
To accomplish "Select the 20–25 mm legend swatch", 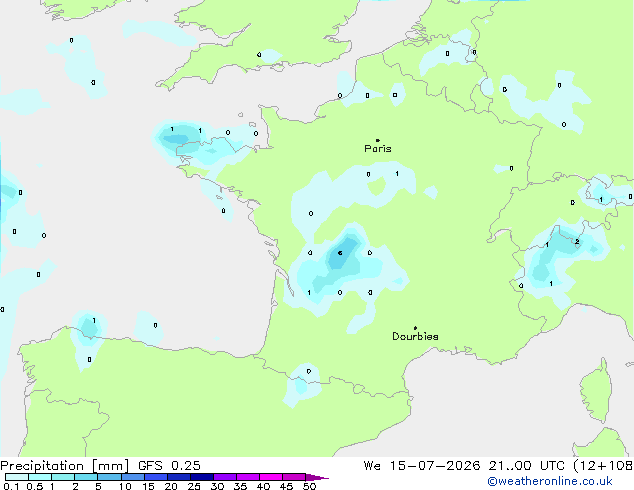I will click(179, 477).
